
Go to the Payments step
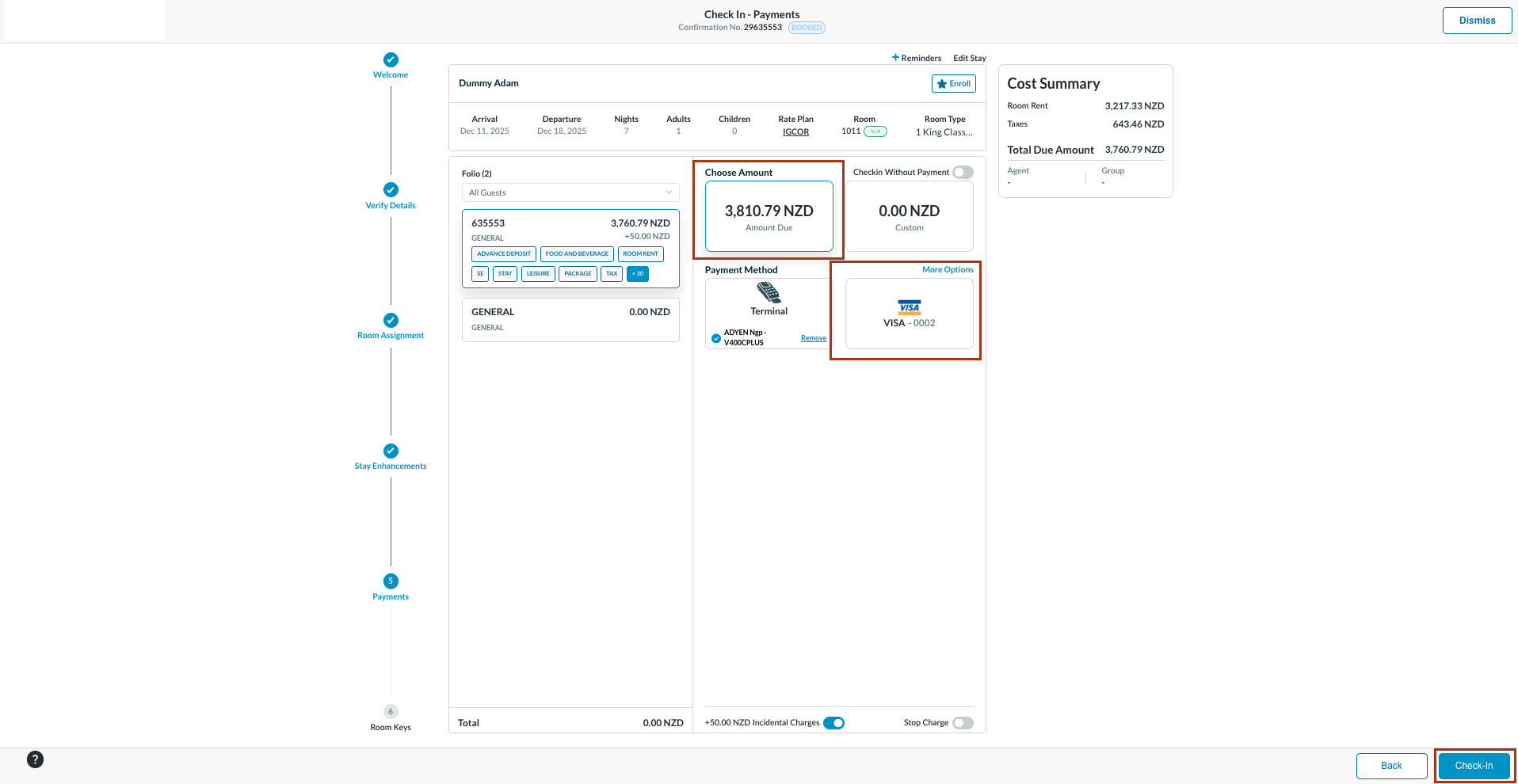coord(391,581)
